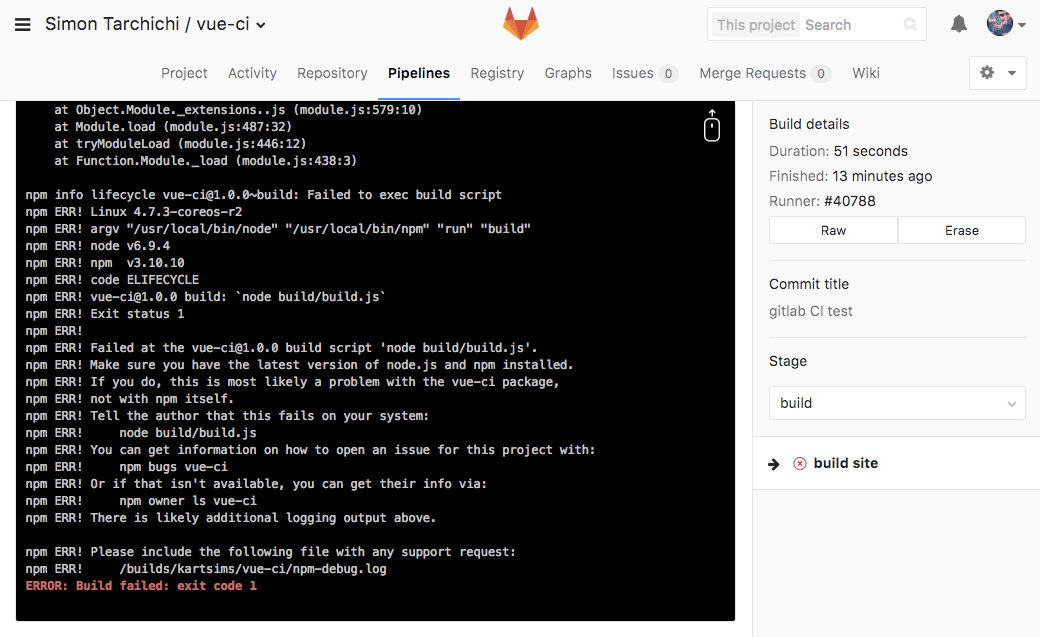Switch to the Pipelines tab
This screenshot has height=637, width=1040.
point(418,73)
